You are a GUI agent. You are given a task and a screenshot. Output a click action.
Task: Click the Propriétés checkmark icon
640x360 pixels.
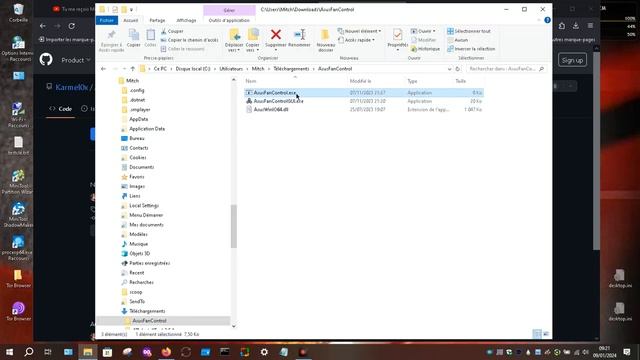coord(398,35)
